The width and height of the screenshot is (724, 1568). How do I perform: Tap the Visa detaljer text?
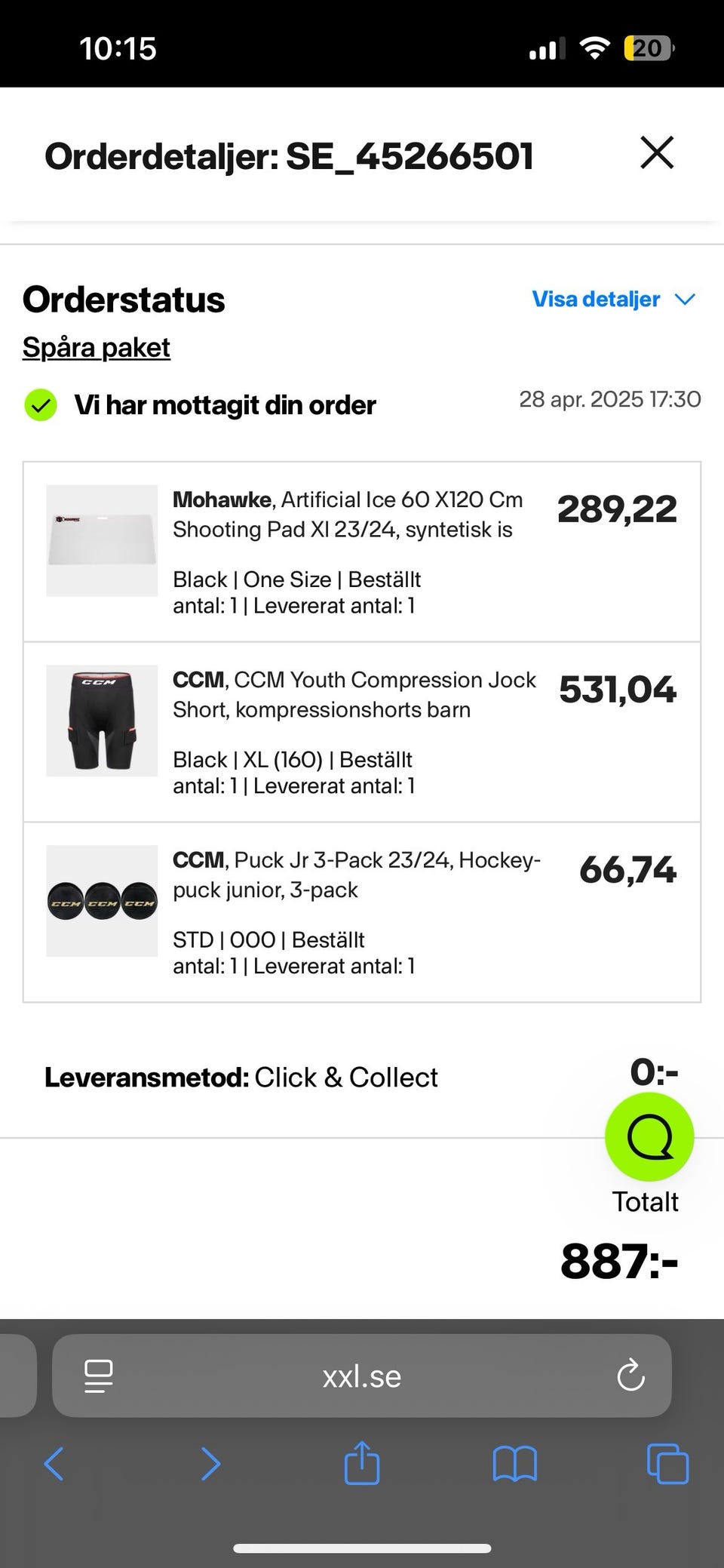[x=596, y=300]
